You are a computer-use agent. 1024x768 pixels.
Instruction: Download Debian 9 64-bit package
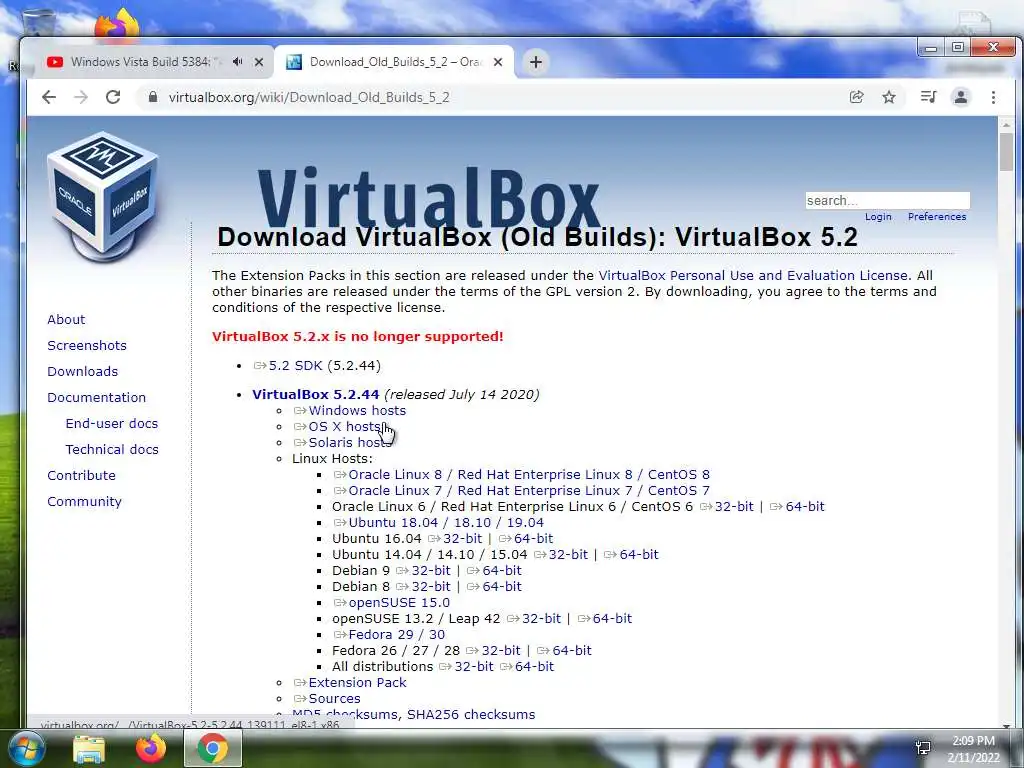pyautogui.click(x=502, y=571)
